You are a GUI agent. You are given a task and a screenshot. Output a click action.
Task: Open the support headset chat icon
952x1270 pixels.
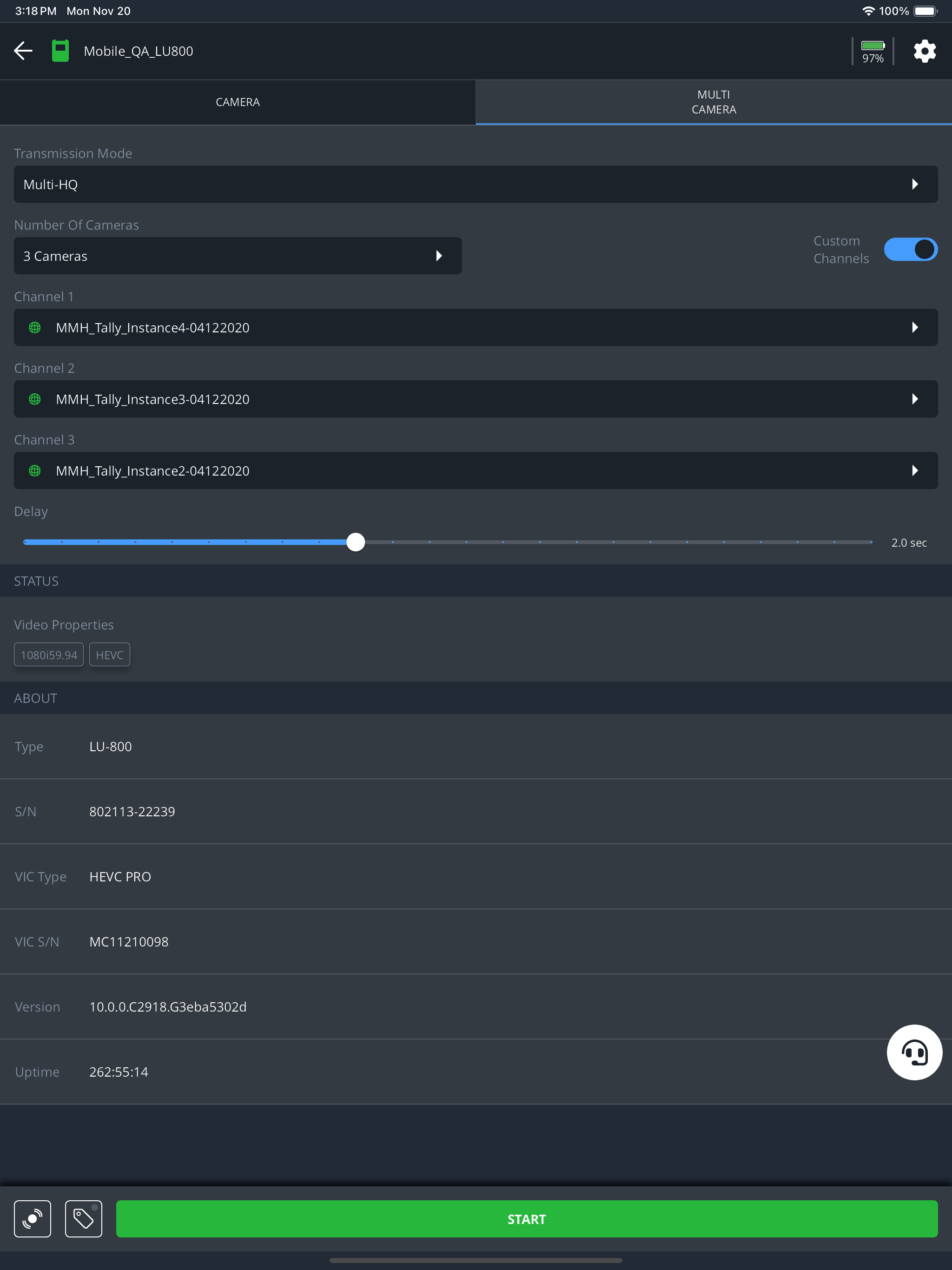(914, 1052)
